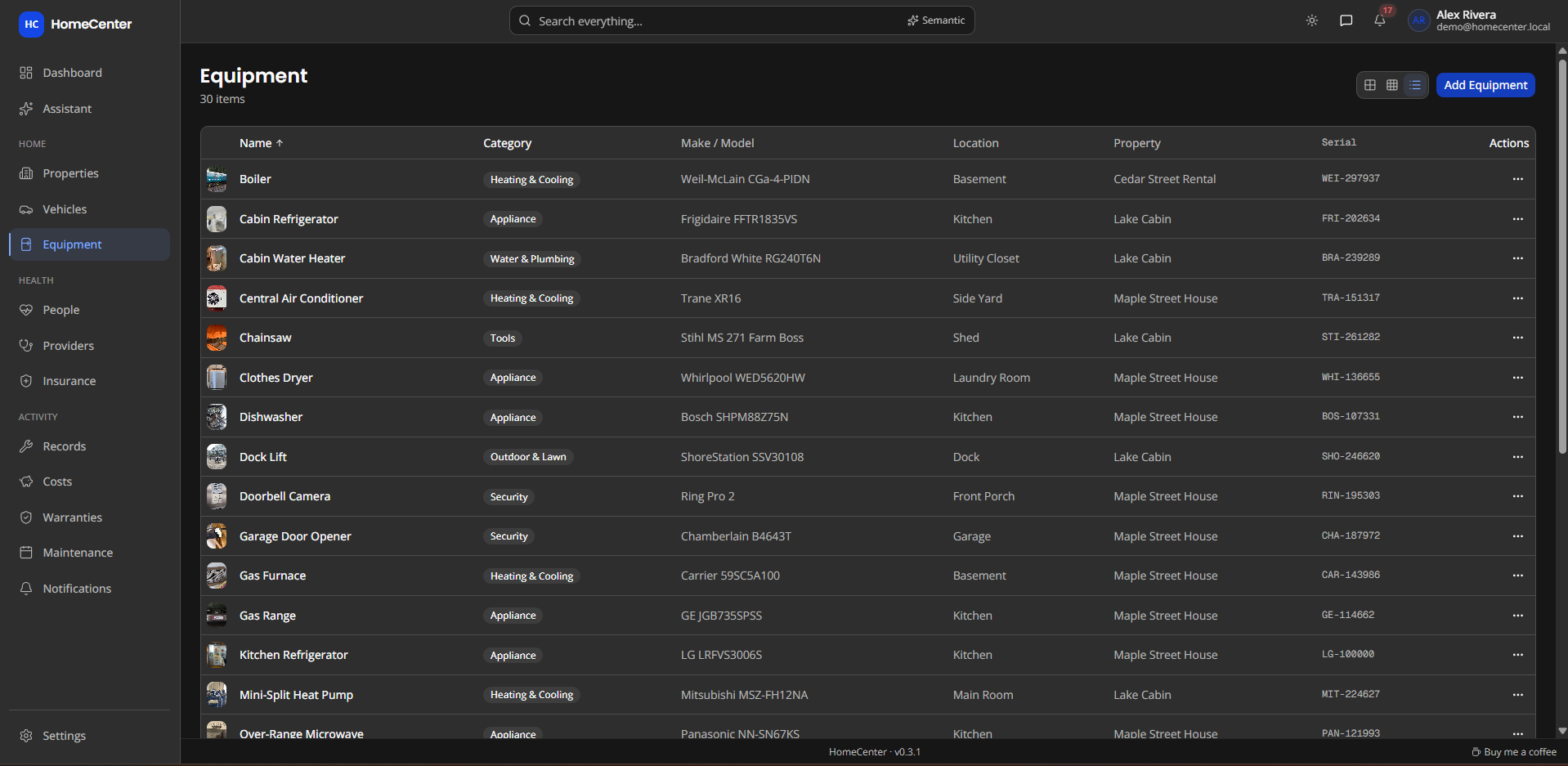Click Buy me a coffee link

1514,752
